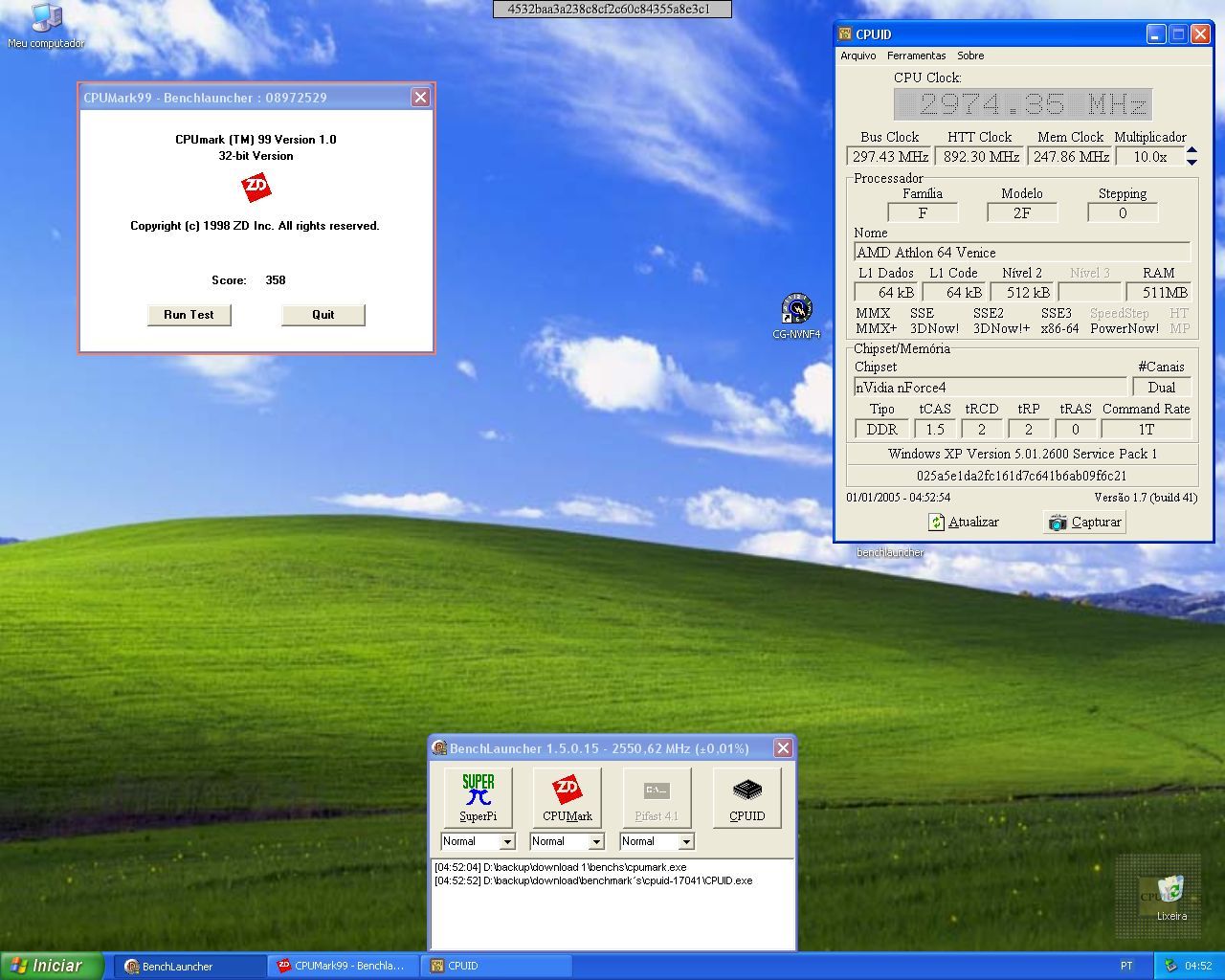Click HTT Clock 892.30 MHz value

pyautogui.click(x=980, y=157)
